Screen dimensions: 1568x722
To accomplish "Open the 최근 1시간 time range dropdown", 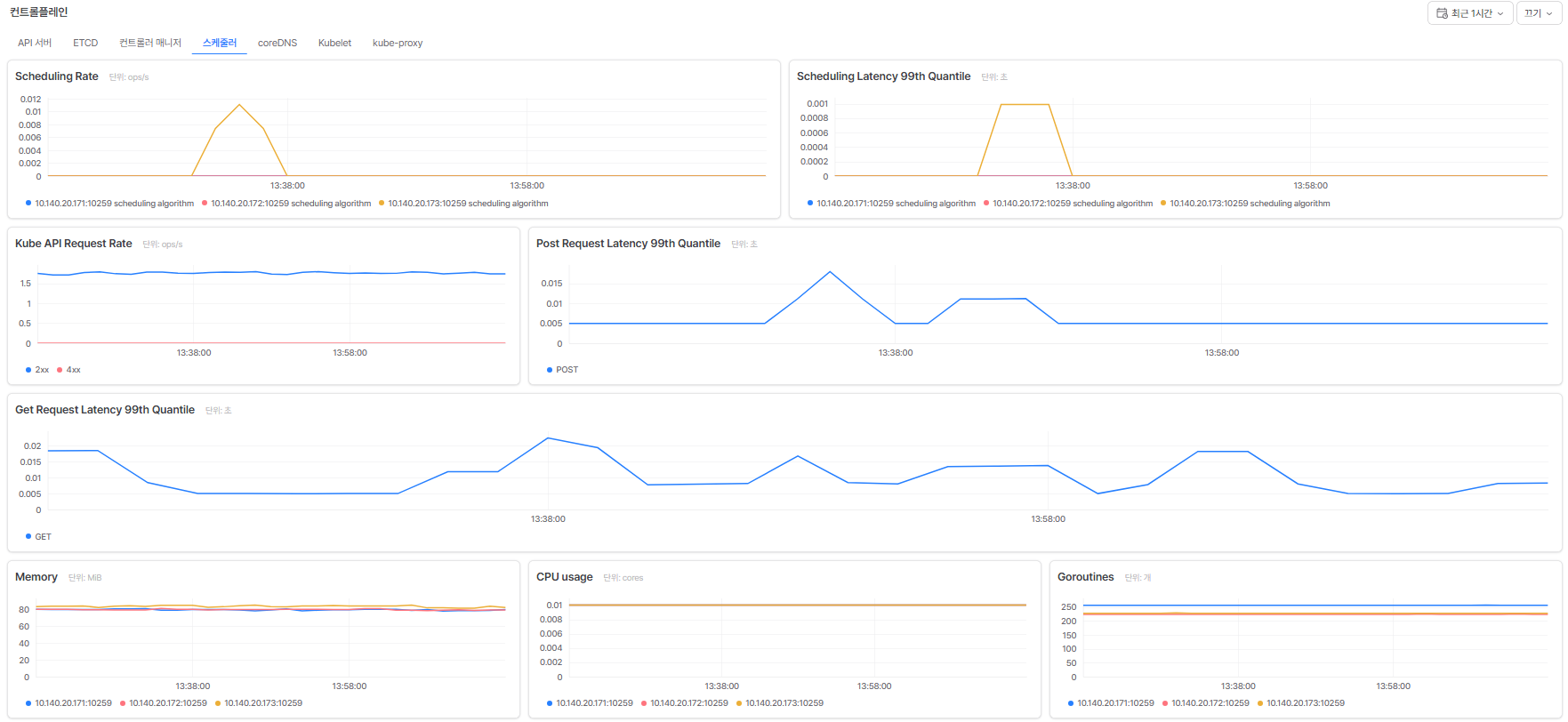I will [x=1470, y=13].
